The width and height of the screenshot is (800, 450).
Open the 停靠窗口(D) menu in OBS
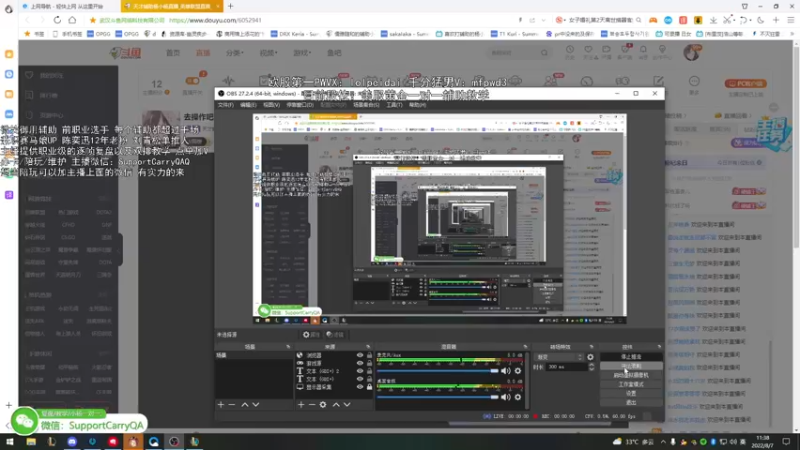tap(300, 105)
